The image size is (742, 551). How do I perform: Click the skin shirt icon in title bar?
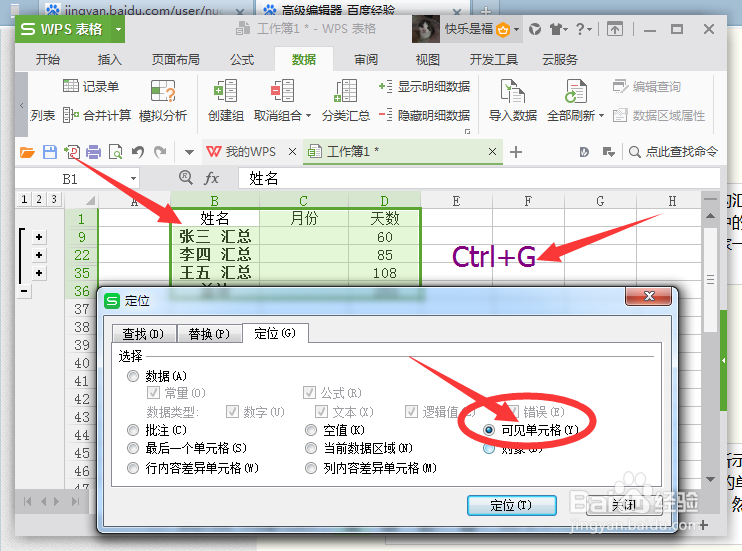click(x=556, y=29)
